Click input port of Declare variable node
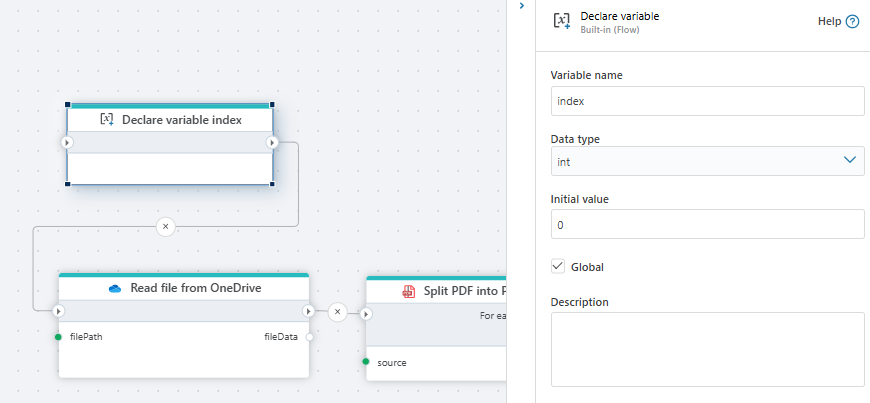The height and width of the screenshot is (403, 870). pos(67,143)
